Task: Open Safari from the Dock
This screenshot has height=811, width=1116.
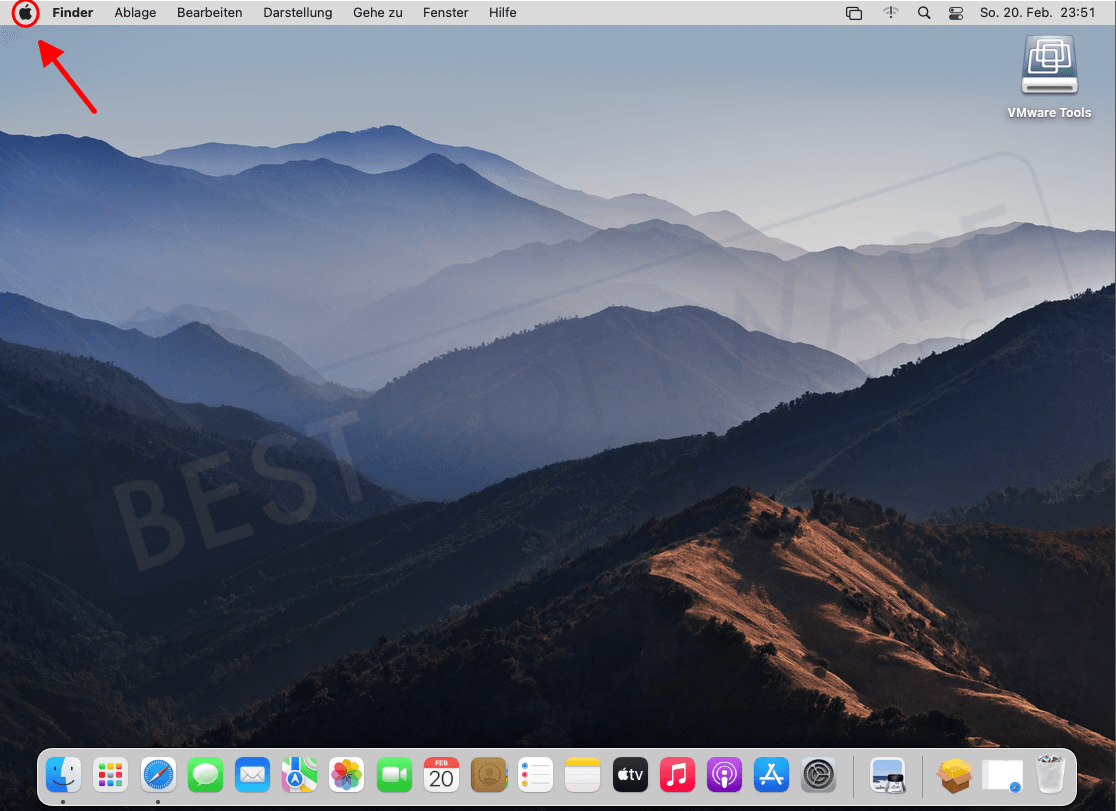Action: tap(158, 775)
